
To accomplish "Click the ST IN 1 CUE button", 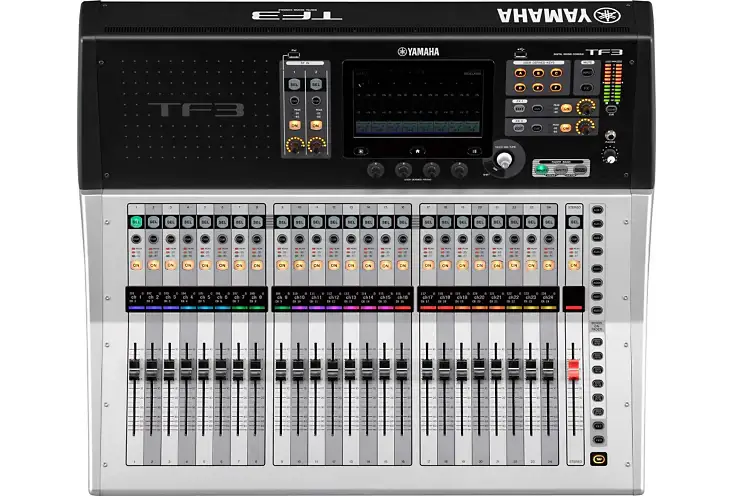I will [x=294, y=100].
